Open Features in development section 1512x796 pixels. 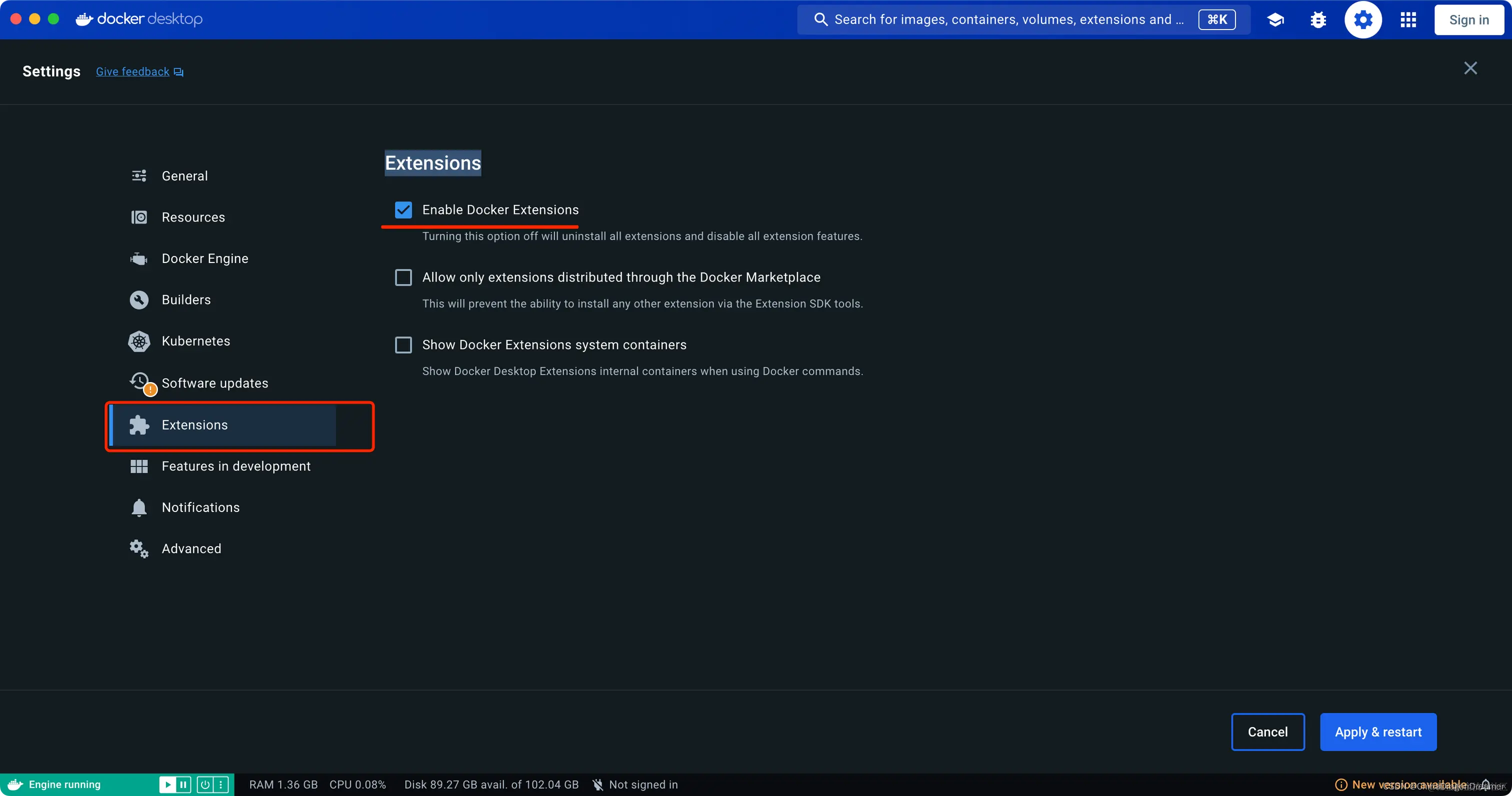(235, 466)
